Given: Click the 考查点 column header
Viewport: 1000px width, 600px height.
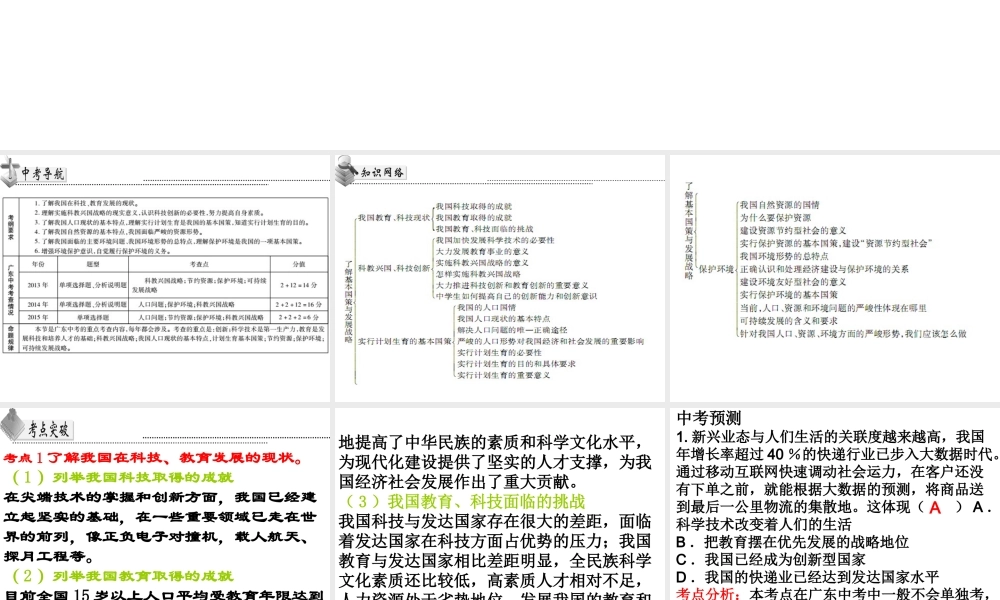Looking at the screenshot, I should coord(199,264).
